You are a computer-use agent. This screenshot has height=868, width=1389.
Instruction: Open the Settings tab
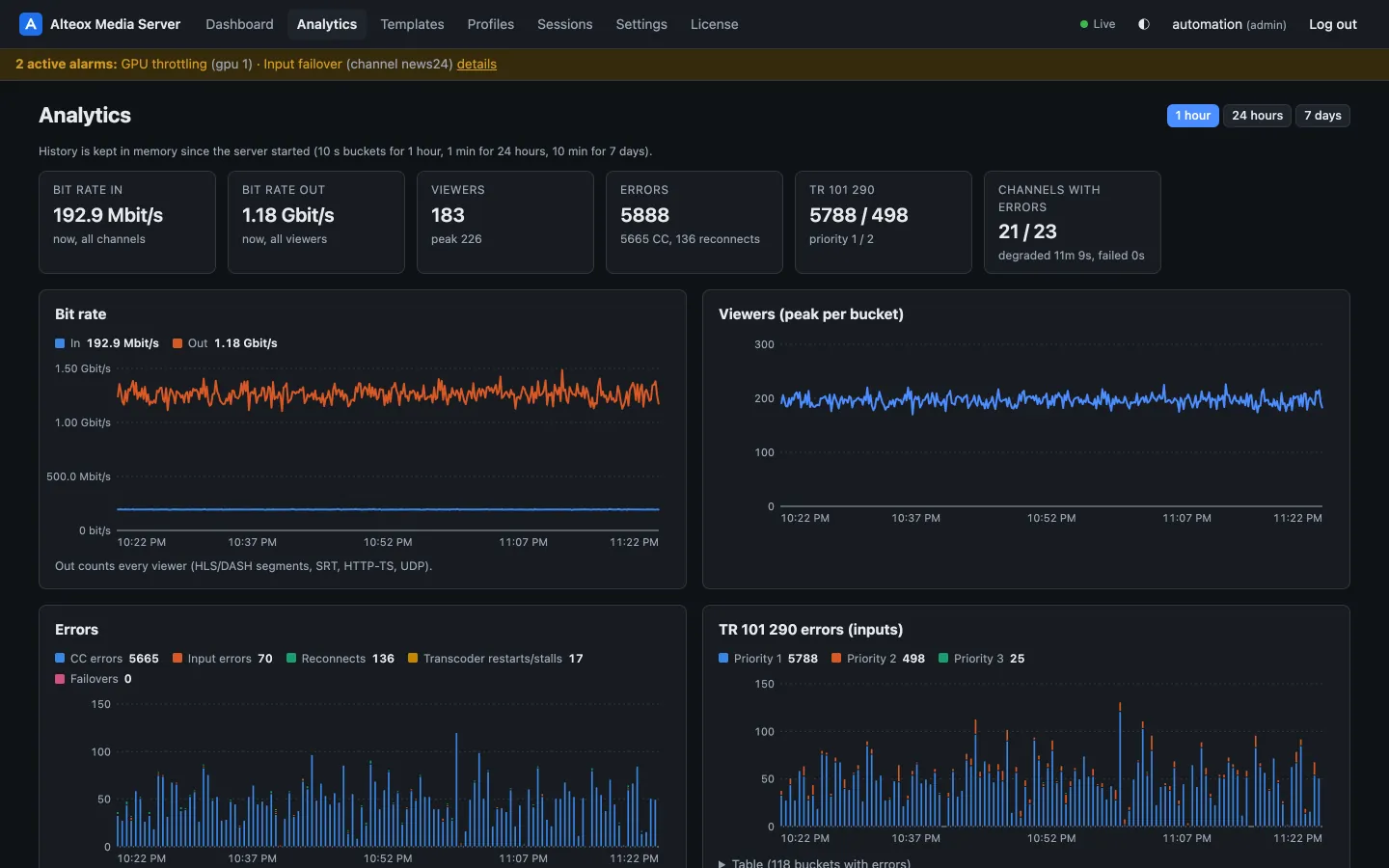641,24
